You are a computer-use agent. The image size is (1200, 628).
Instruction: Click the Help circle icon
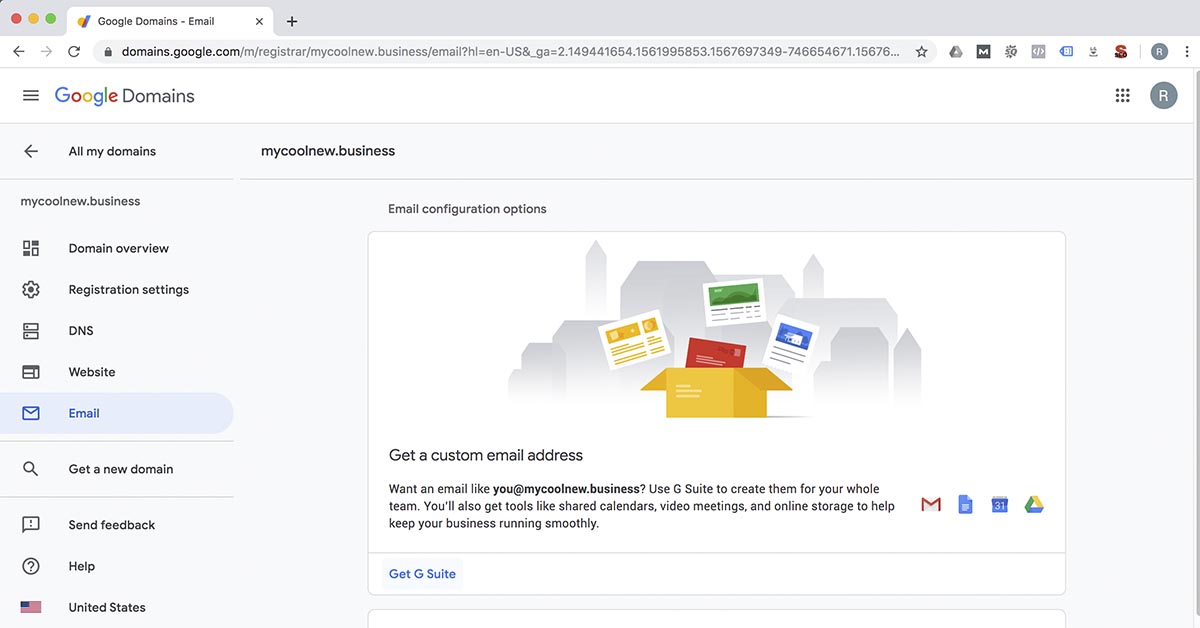pyautogui.click(x=31, y=565)
